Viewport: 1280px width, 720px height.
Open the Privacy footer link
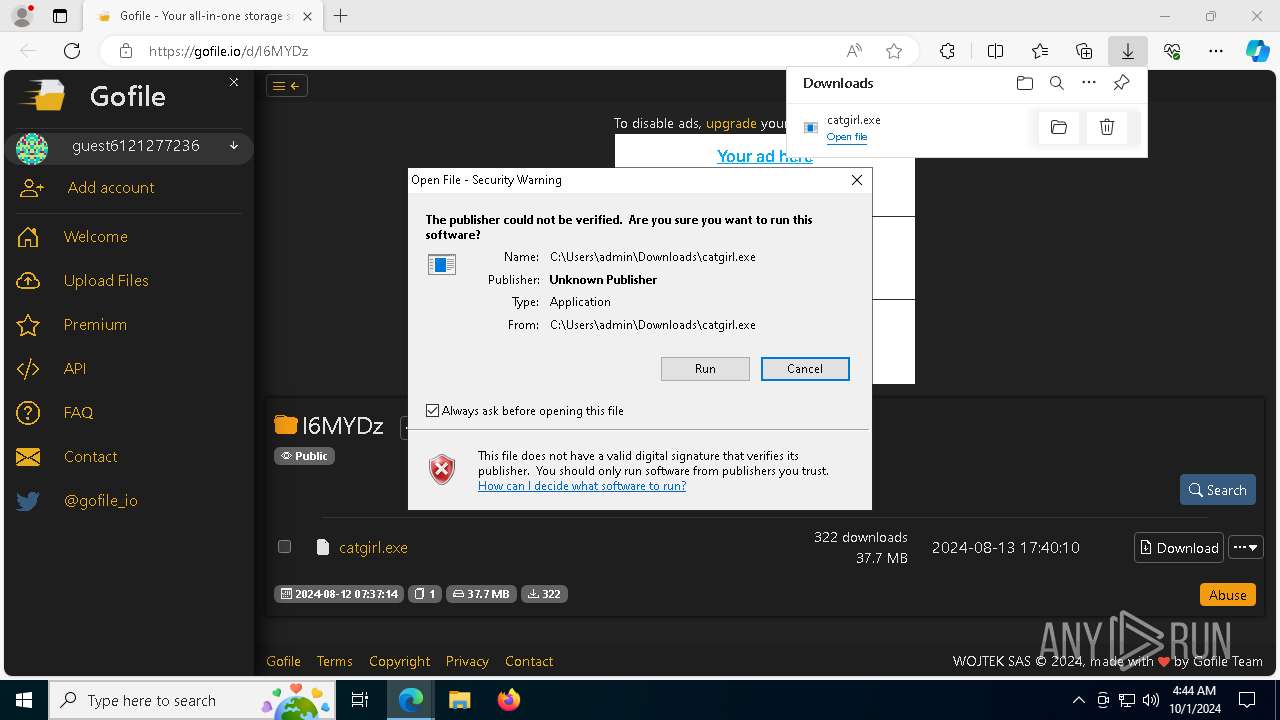467,661
